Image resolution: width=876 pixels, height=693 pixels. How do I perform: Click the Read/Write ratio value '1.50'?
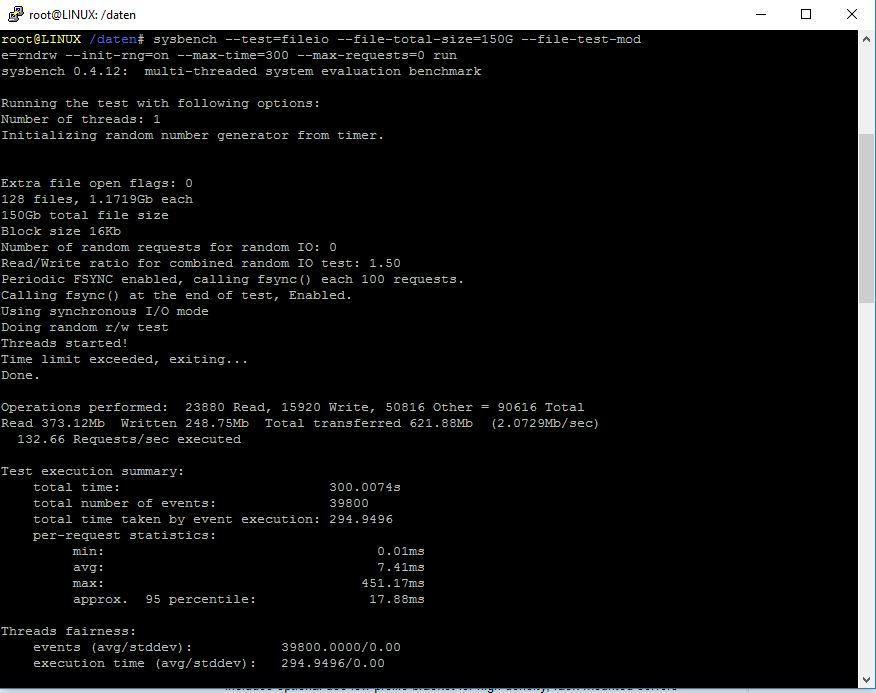pyautogui.click(x=385, y=263)
